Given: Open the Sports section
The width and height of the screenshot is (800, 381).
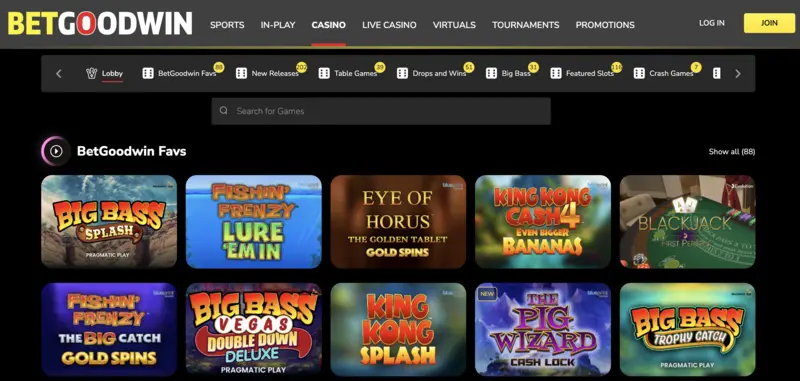Looking at the screenshot, I should click(x=227, y=24).
